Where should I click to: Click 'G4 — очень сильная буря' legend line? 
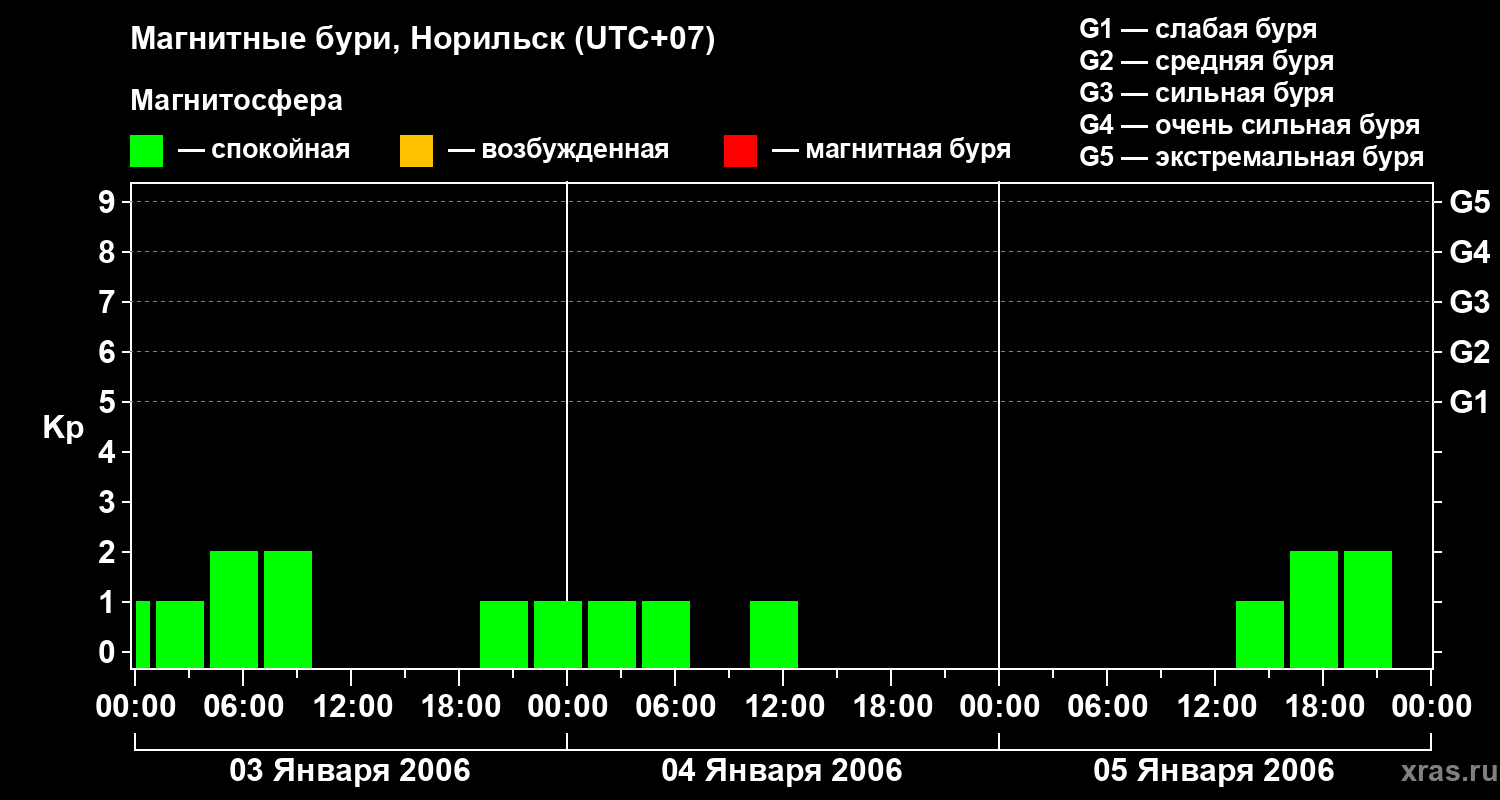click(1250, 125)
